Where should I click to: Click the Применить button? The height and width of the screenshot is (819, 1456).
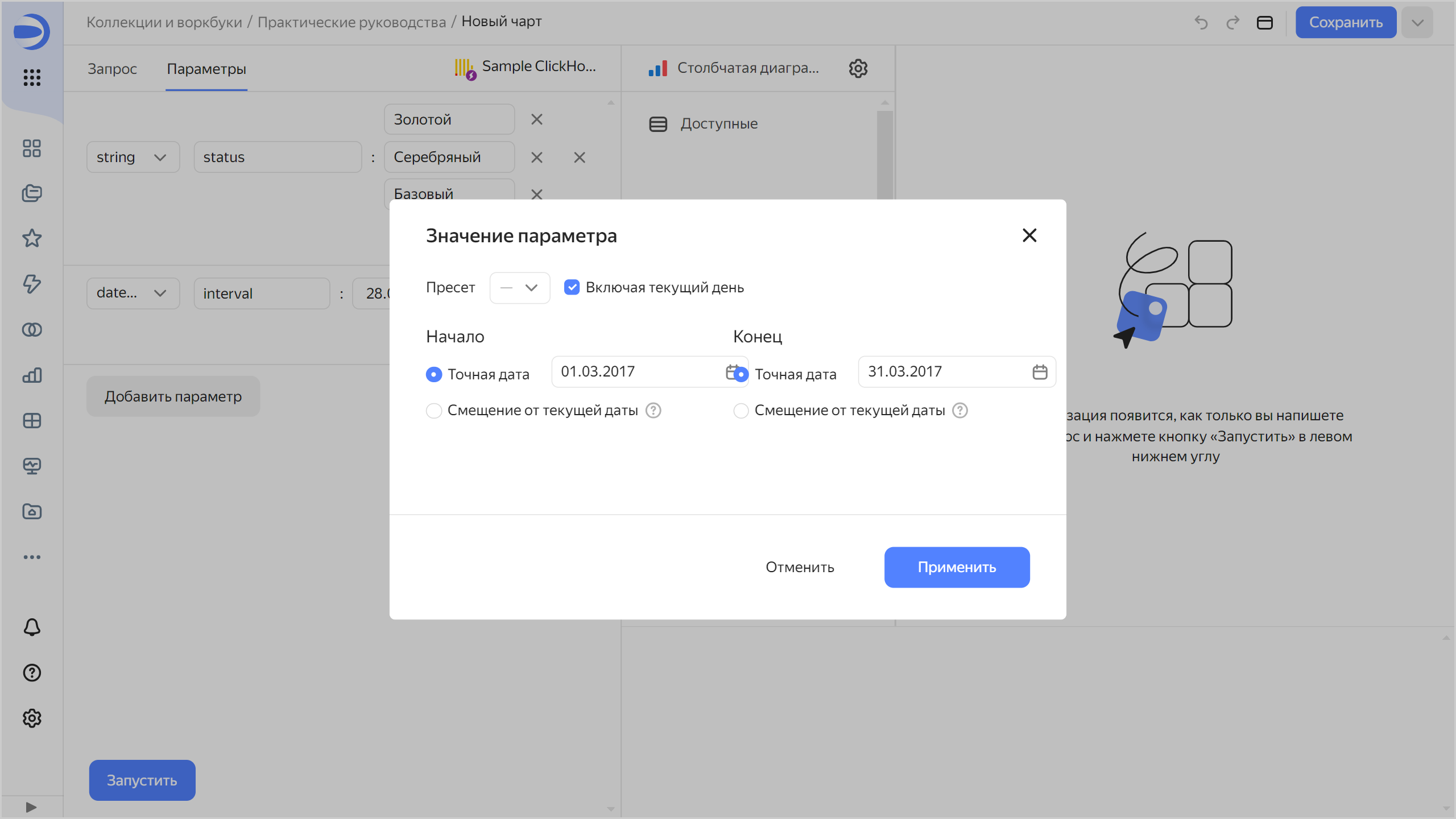pos(957,567)
